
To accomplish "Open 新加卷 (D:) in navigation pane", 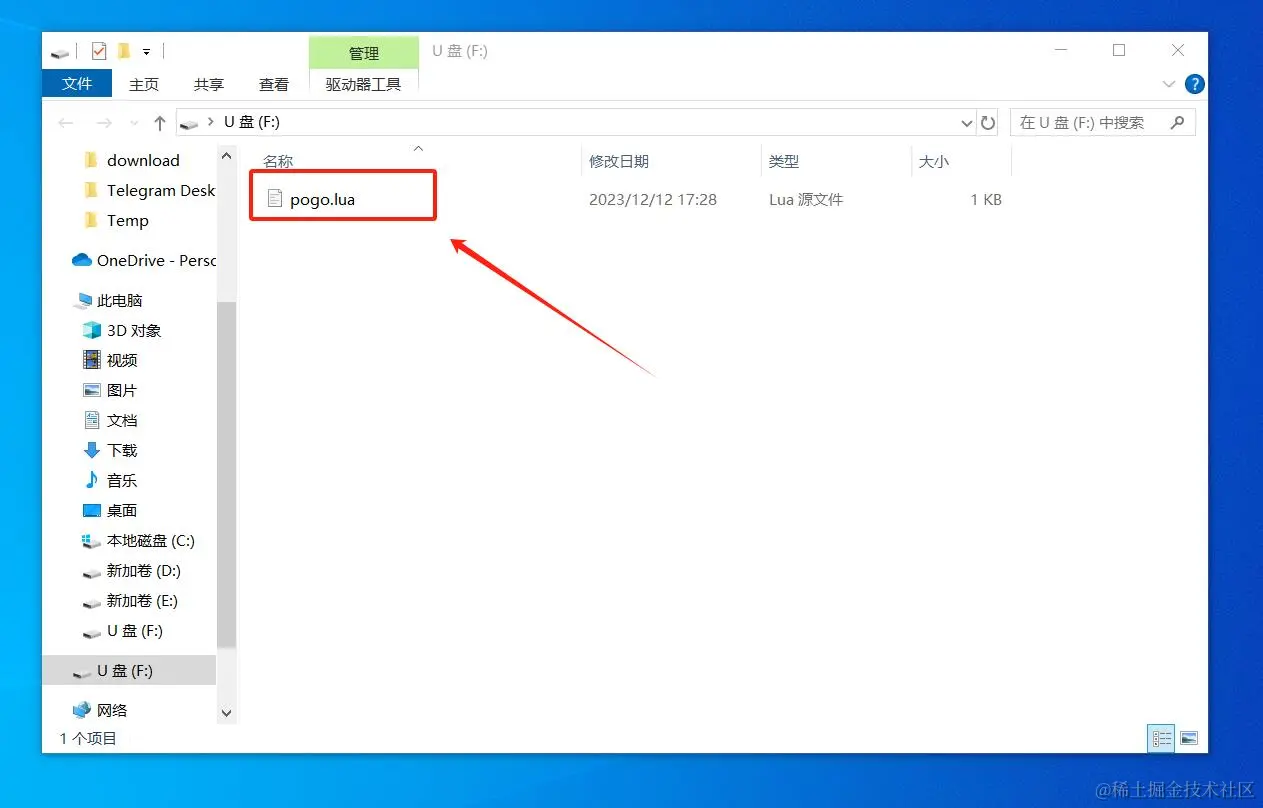I will (x=144, y=570).
